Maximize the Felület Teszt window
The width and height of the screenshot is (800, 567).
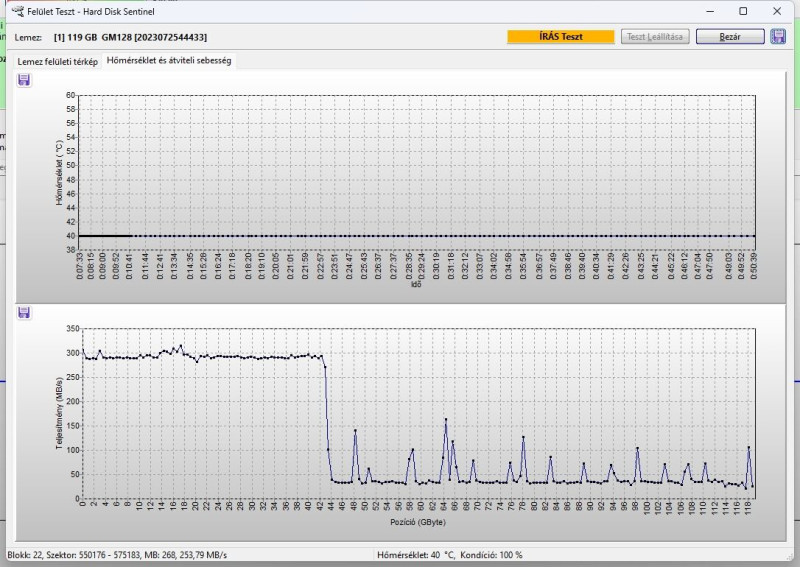pyautogui.click(x=743, y=11)
